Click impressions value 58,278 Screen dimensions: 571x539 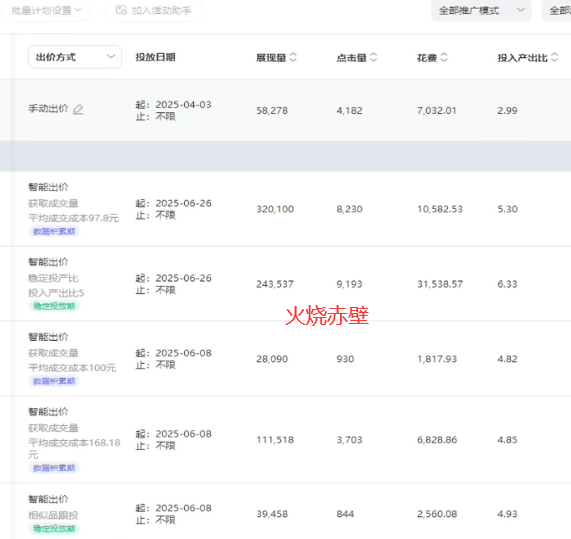[272, 111]
